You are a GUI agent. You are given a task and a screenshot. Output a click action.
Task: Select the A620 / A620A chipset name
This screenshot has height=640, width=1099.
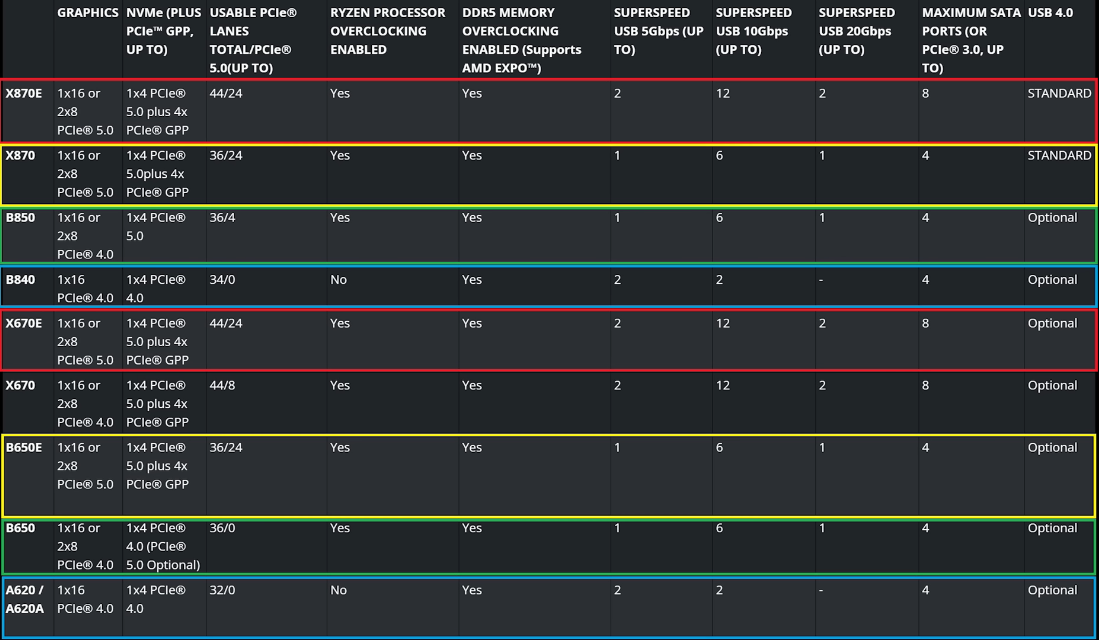pyautogui.click(x=25, y=599)
